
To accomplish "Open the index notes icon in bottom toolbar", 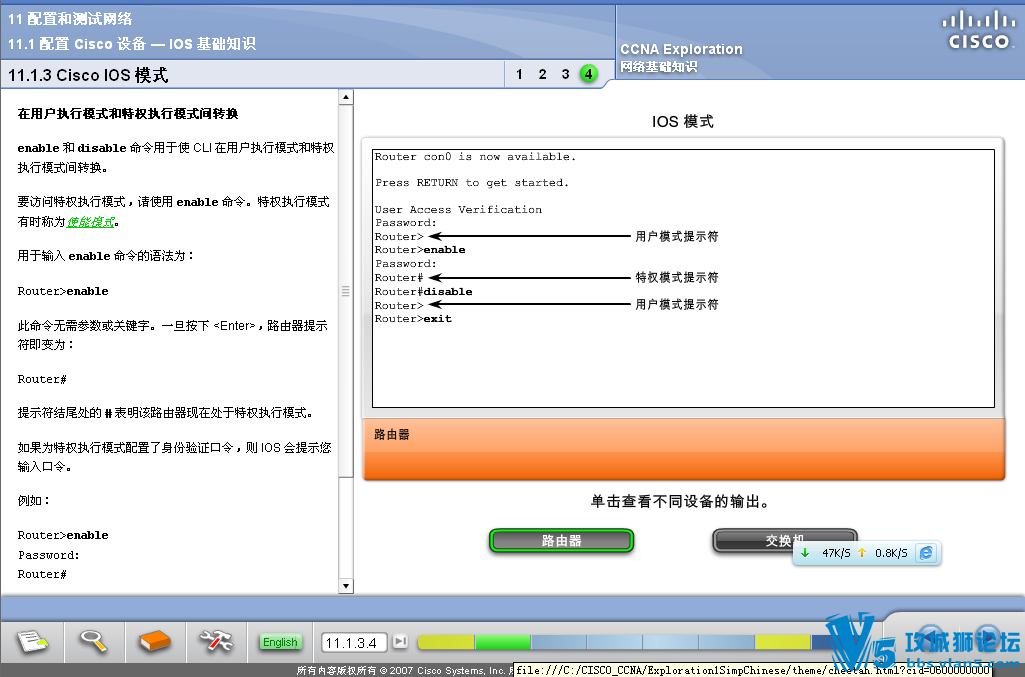I will click(x=32, y=641).
